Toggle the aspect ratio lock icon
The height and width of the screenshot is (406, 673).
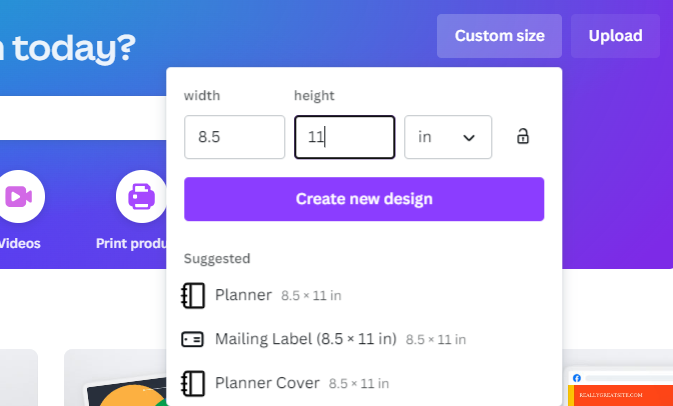pos(522,136)
